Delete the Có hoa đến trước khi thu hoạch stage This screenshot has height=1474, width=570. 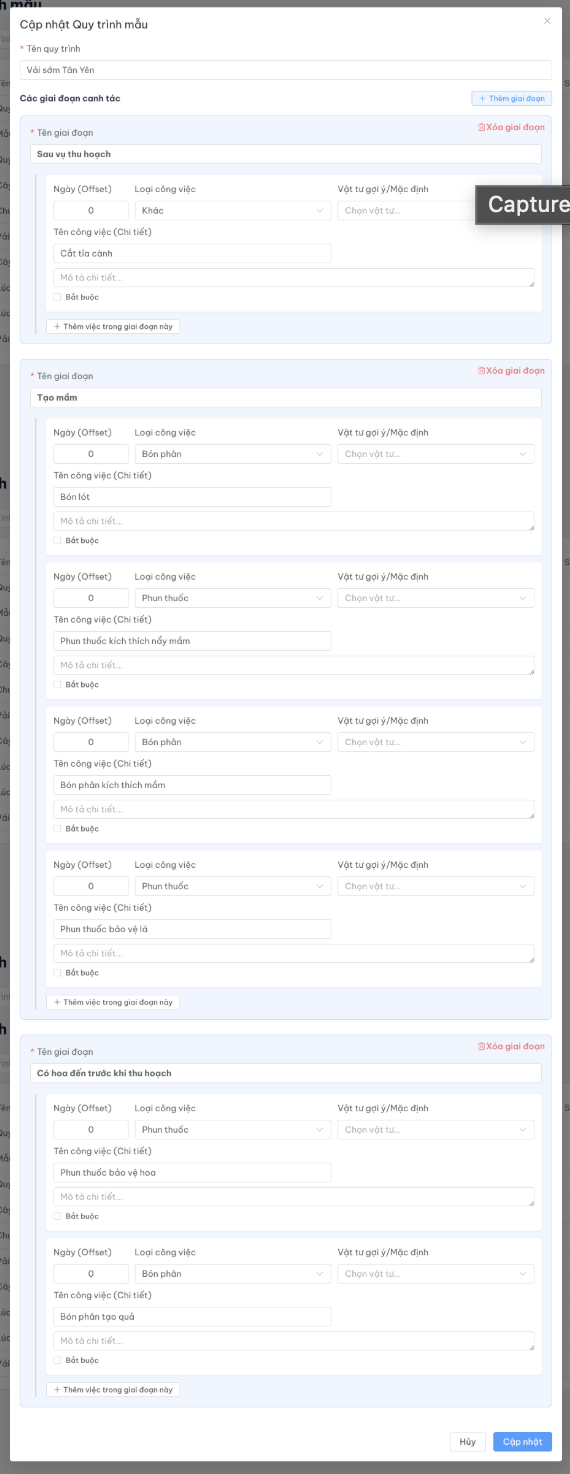511,1046
